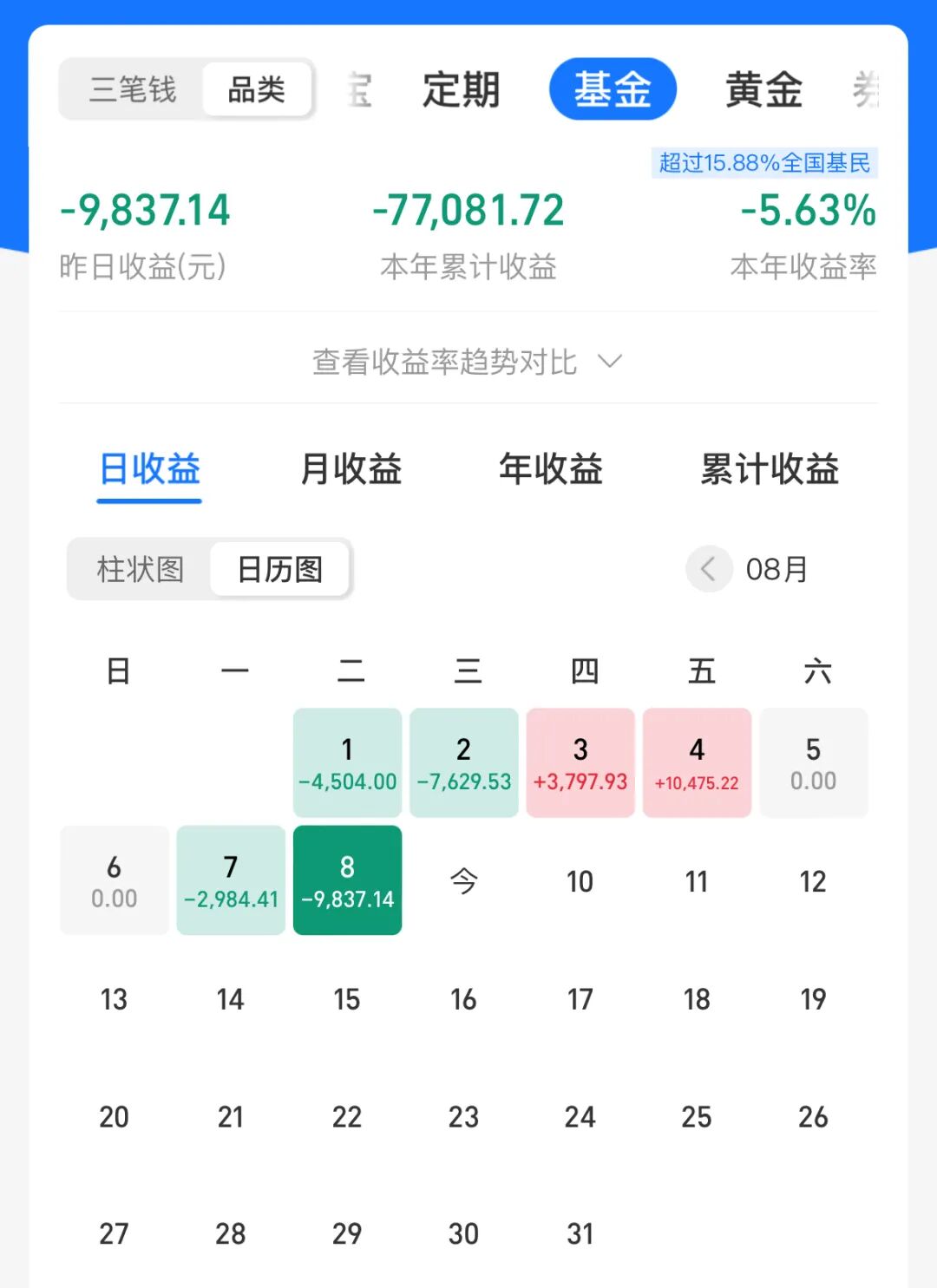Click the 08月 month label
Screen dimensions: 937x1288
pos(776,569)
